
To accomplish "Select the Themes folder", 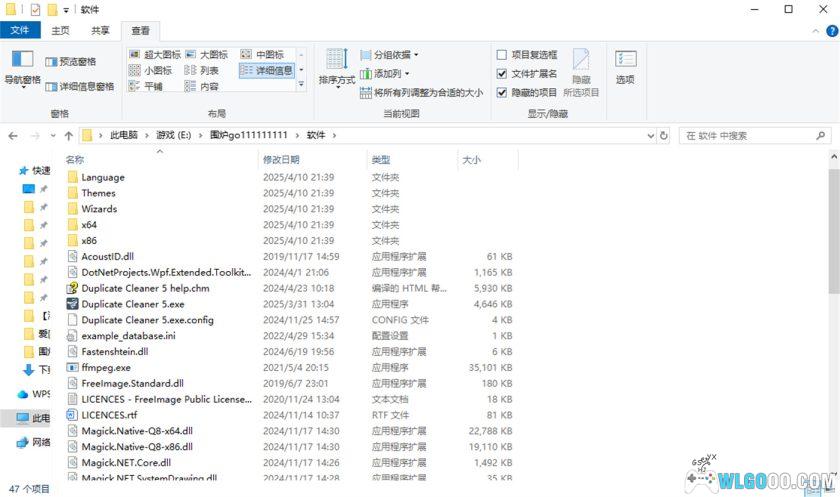I will pyautogui.click(x=98, y=193).
